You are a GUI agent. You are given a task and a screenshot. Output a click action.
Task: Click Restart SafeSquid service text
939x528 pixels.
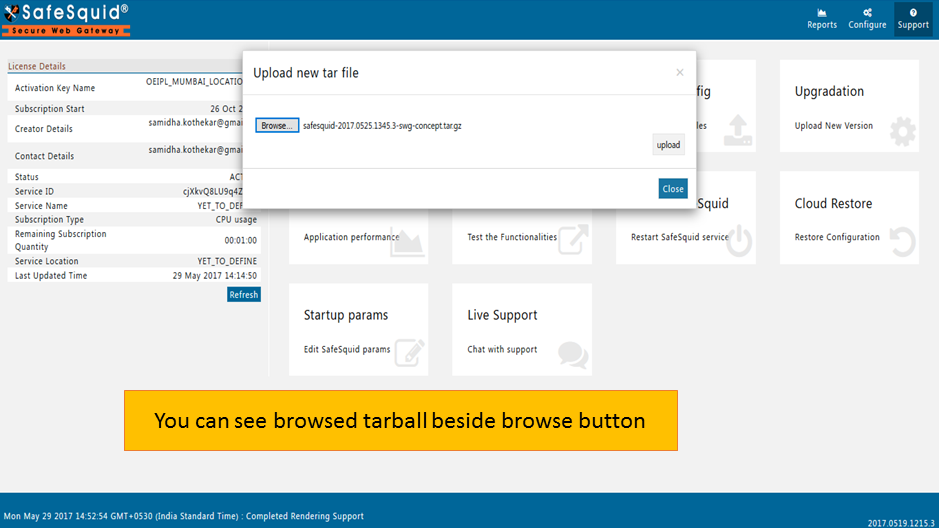tap(679, 237)
